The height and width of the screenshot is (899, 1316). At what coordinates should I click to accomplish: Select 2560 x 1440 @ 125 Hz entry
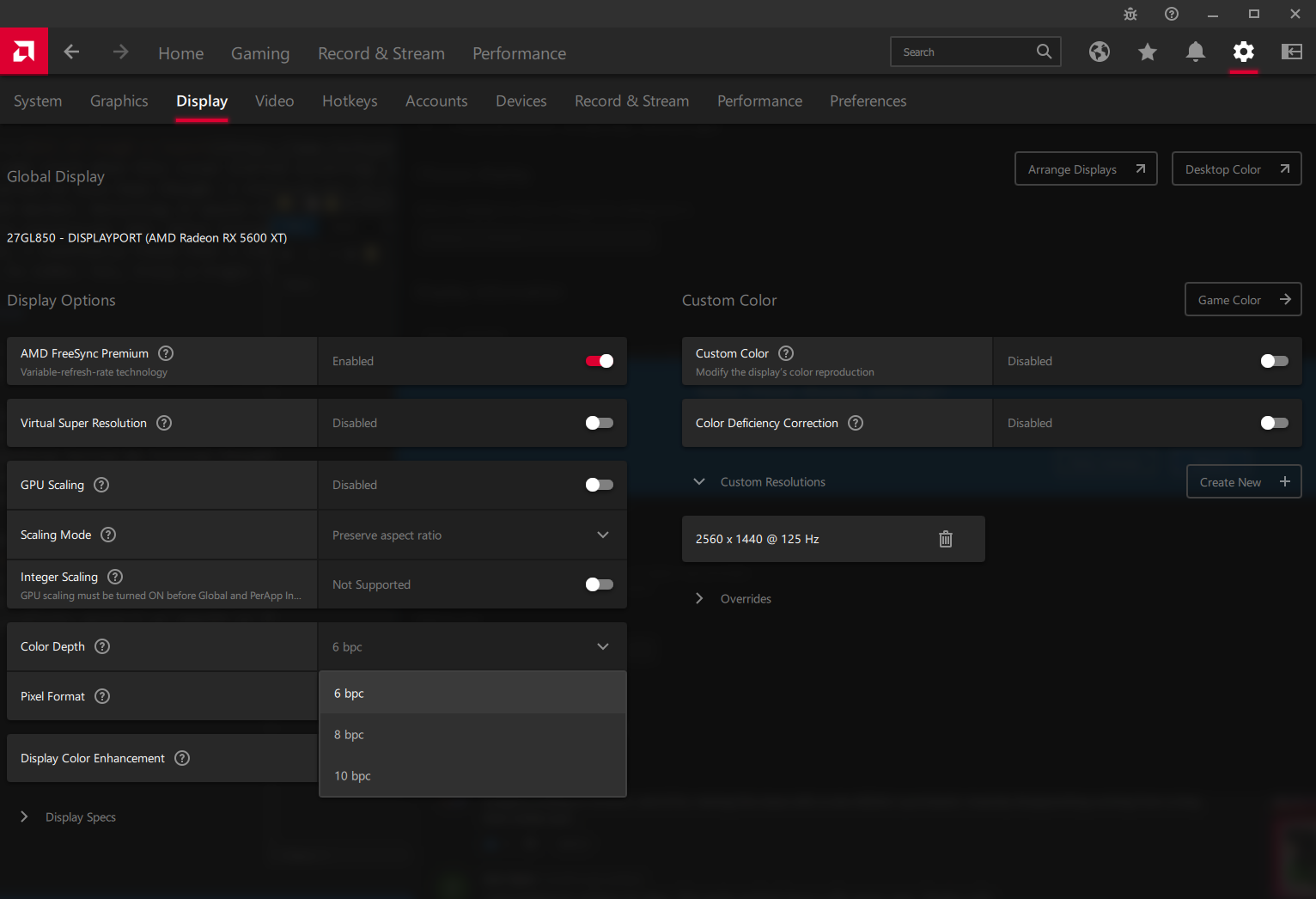pyautogui.click(x=833, y=539)
